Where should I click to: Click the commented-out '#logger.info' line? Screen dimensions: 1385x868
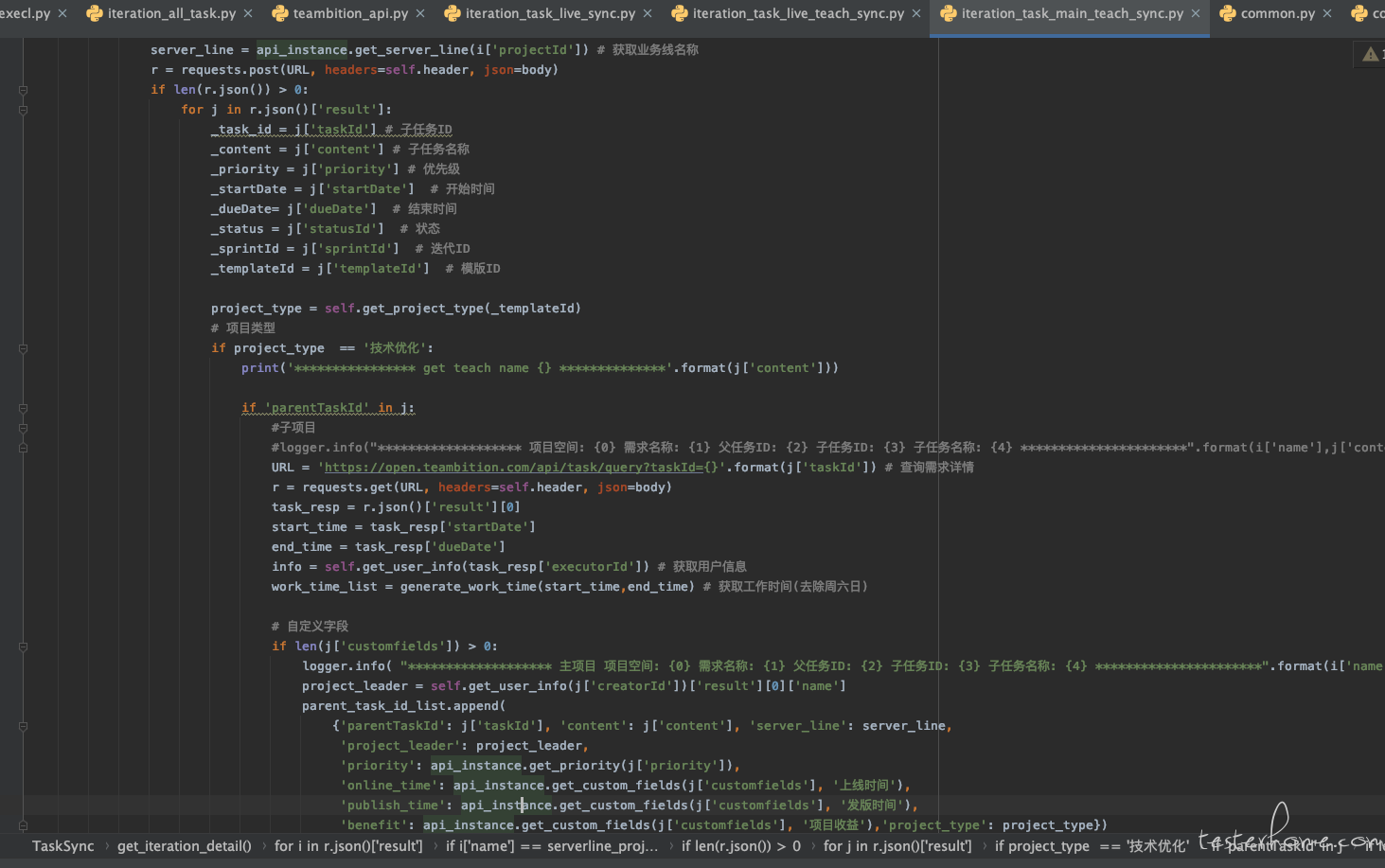point(827,448)
